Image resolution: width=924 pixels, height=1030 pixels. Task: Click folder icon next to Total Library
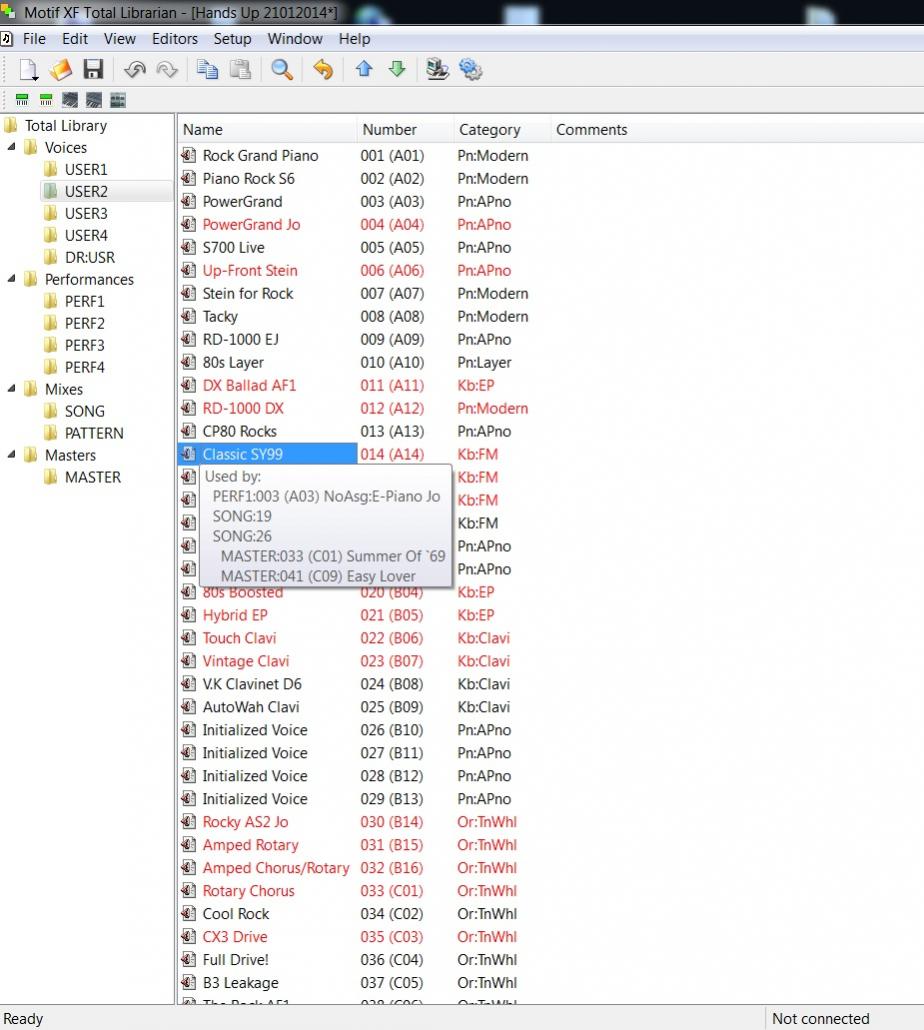tap(11, 125)
